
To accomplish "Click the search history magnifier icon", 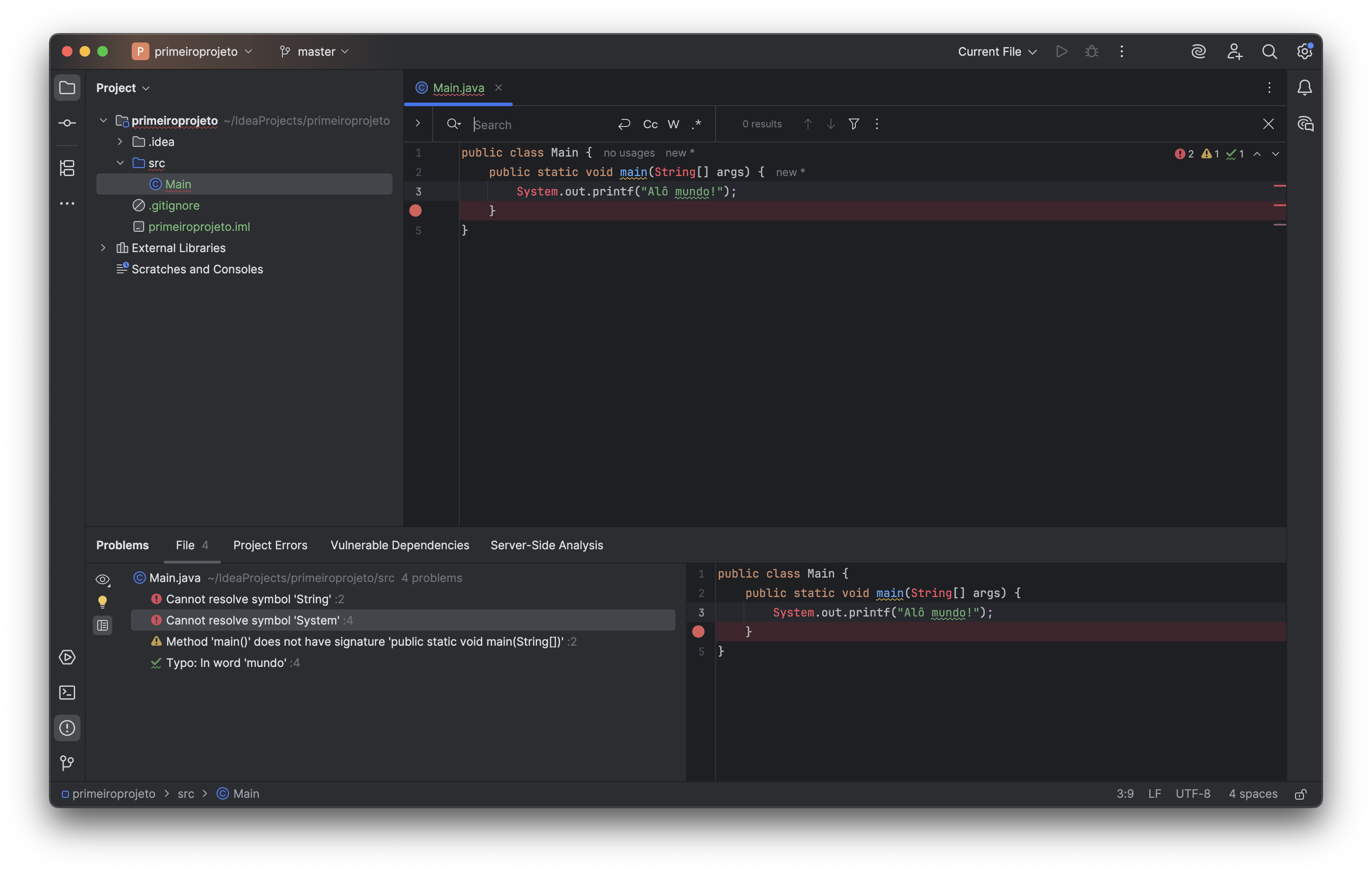I will [454, 124].
